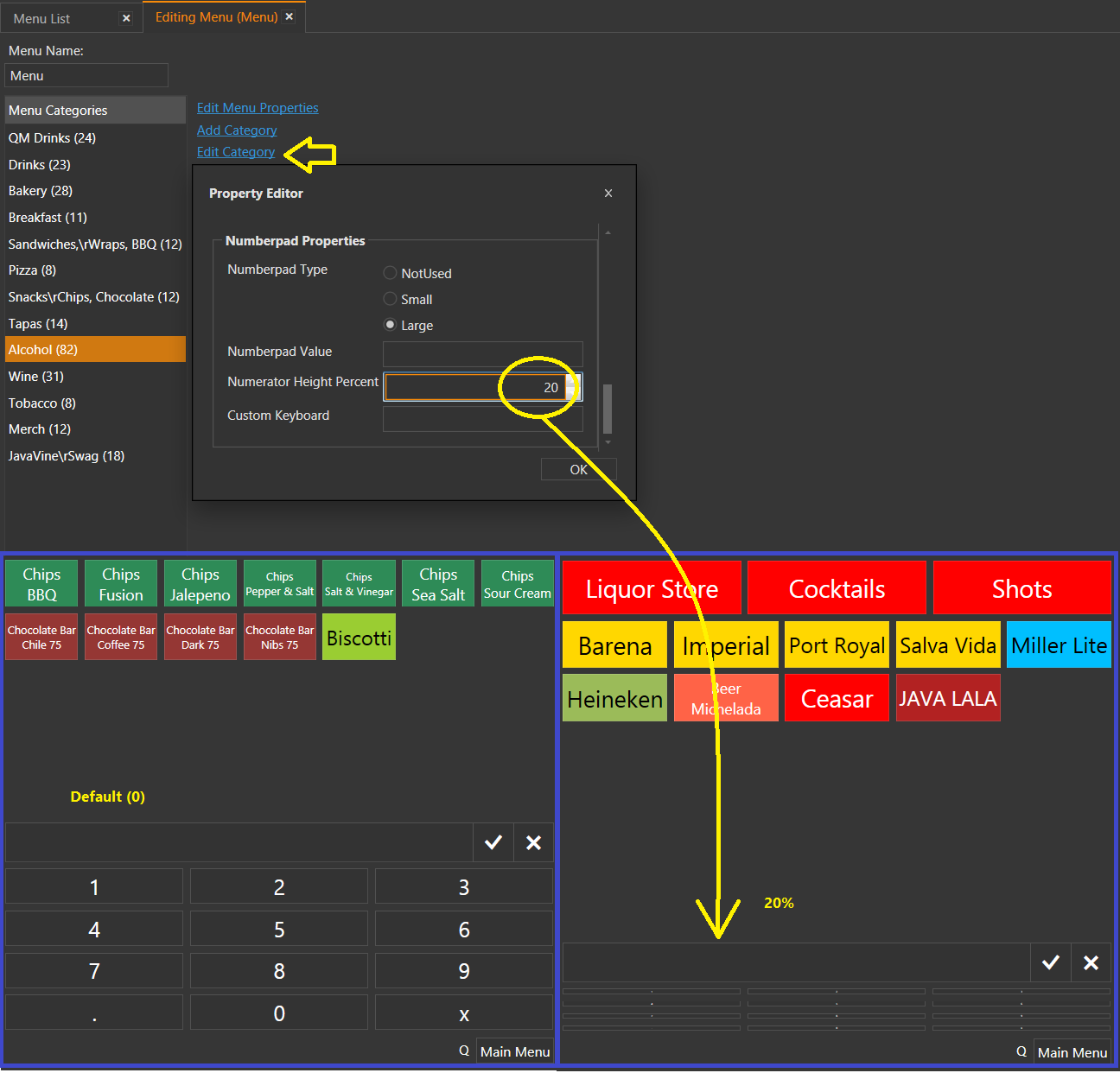
Task: Select NotUsed numberpad type
Action: (x=390, y=273)
